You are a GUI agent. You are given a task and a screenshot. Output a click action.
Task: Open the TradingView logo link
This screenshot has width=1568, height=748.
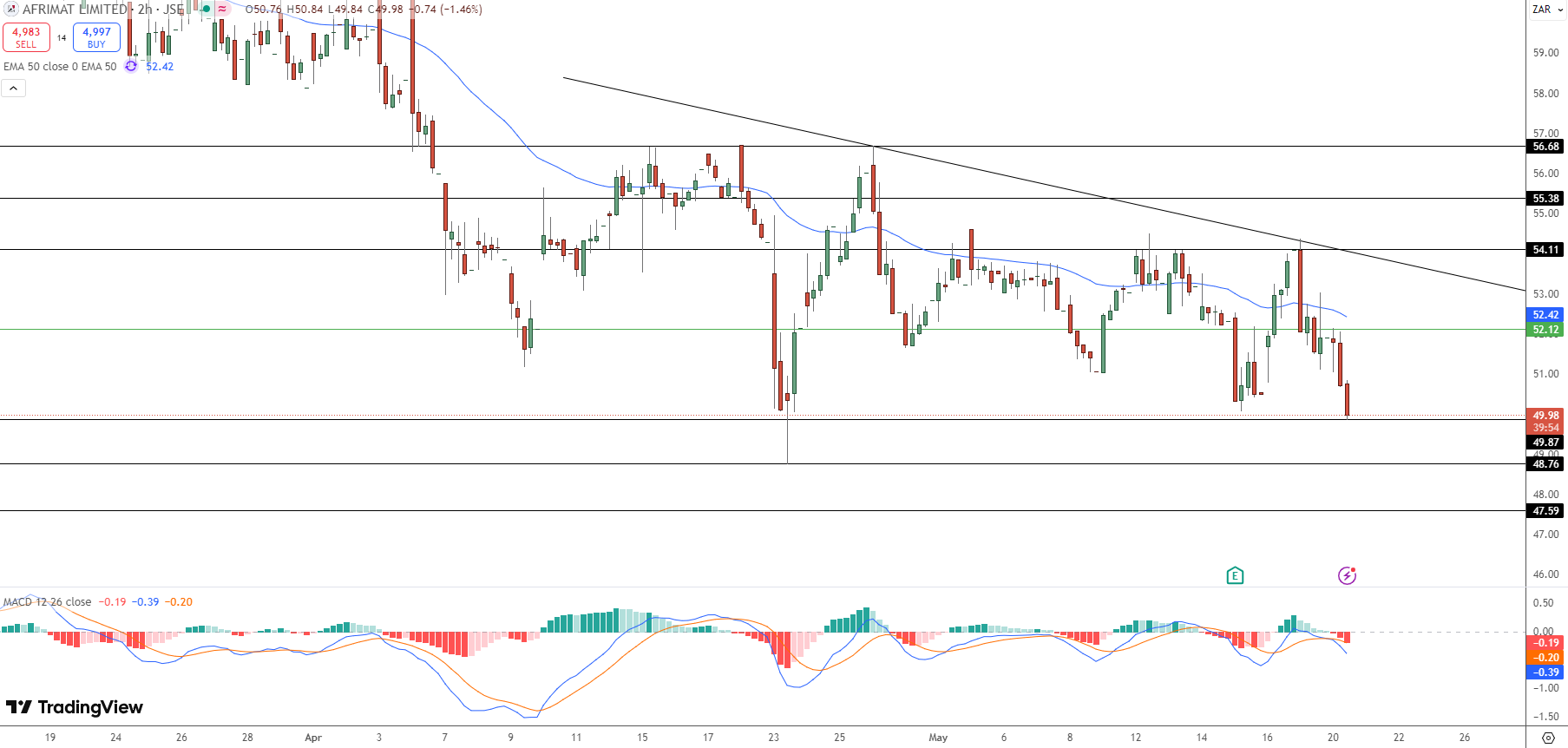(x=75, y=707)
